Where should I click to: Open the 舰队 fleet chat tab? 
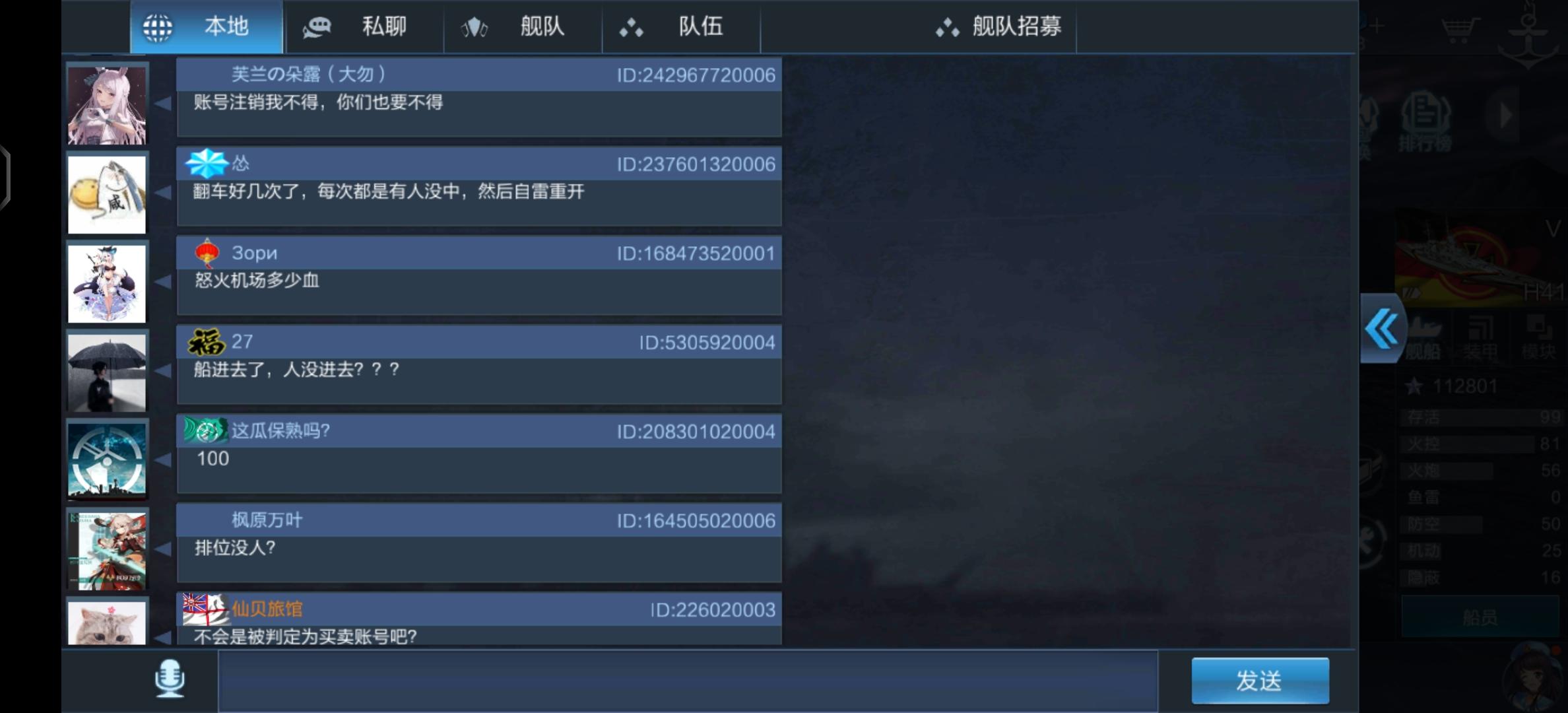(x=523, y=26)
